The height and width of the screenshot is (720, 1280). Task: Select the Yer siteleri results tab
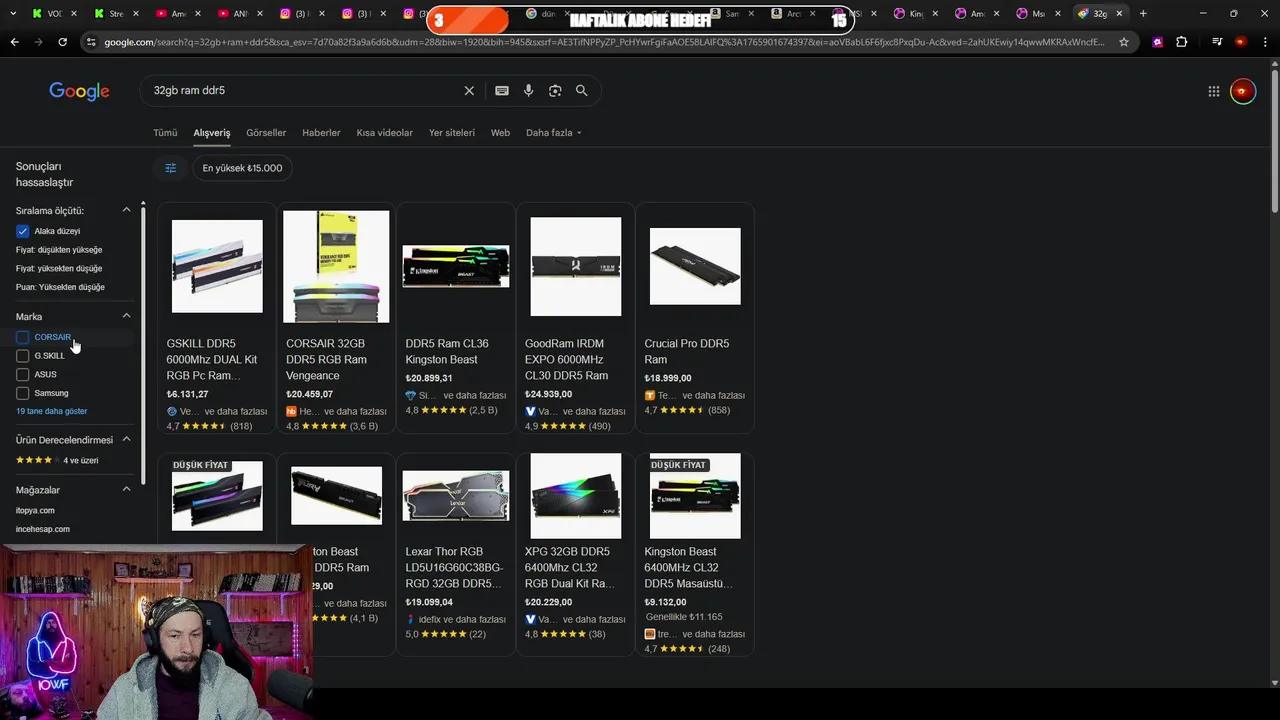pyautogui.click(x=452, y=133)
